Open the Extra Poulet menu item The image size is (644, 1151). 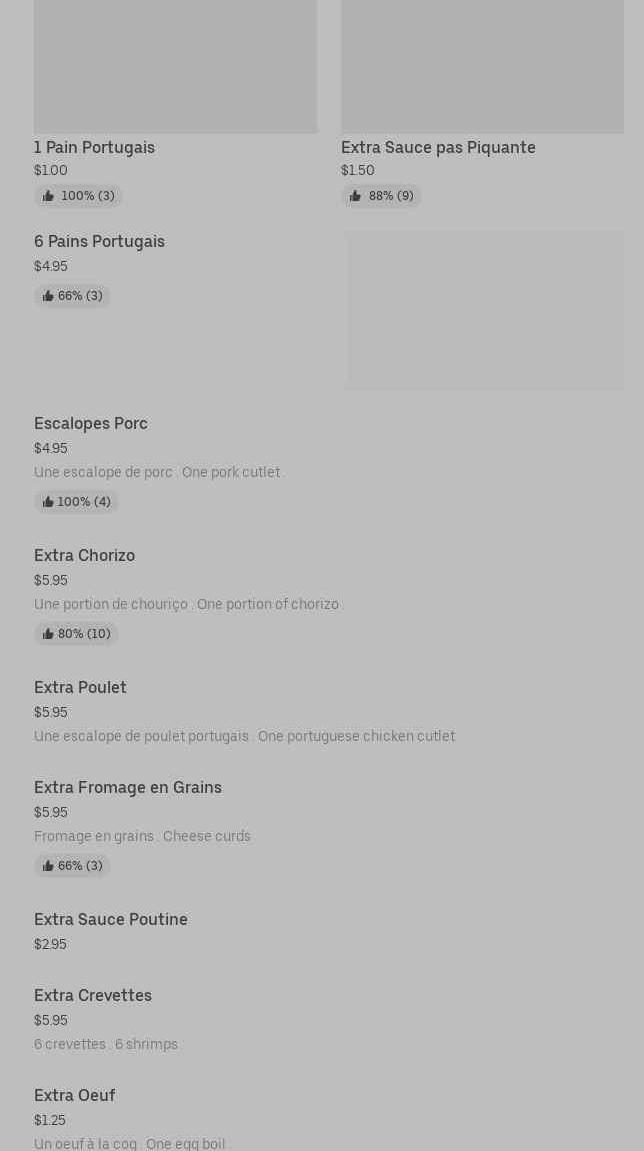[81, 688]
